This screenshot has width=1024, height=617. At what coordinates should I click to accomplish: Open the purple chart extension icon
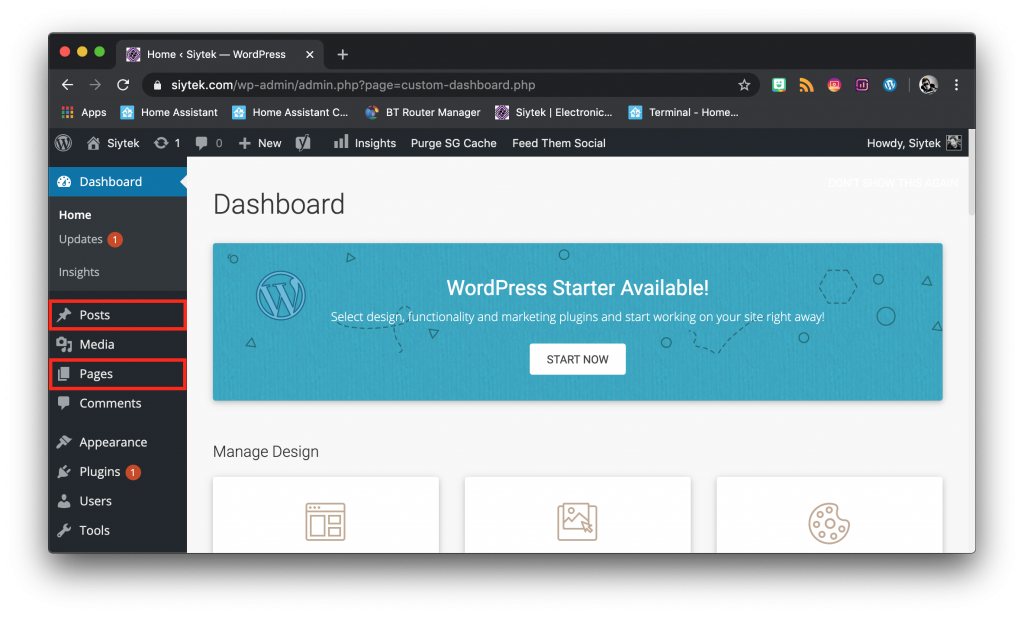862,85
